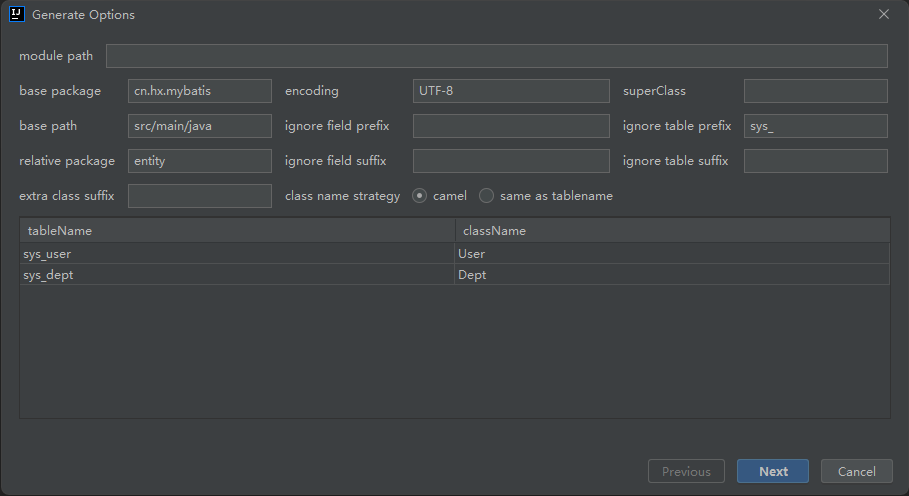Click the tableName column header
909x496 pixels.
[238, 231]
